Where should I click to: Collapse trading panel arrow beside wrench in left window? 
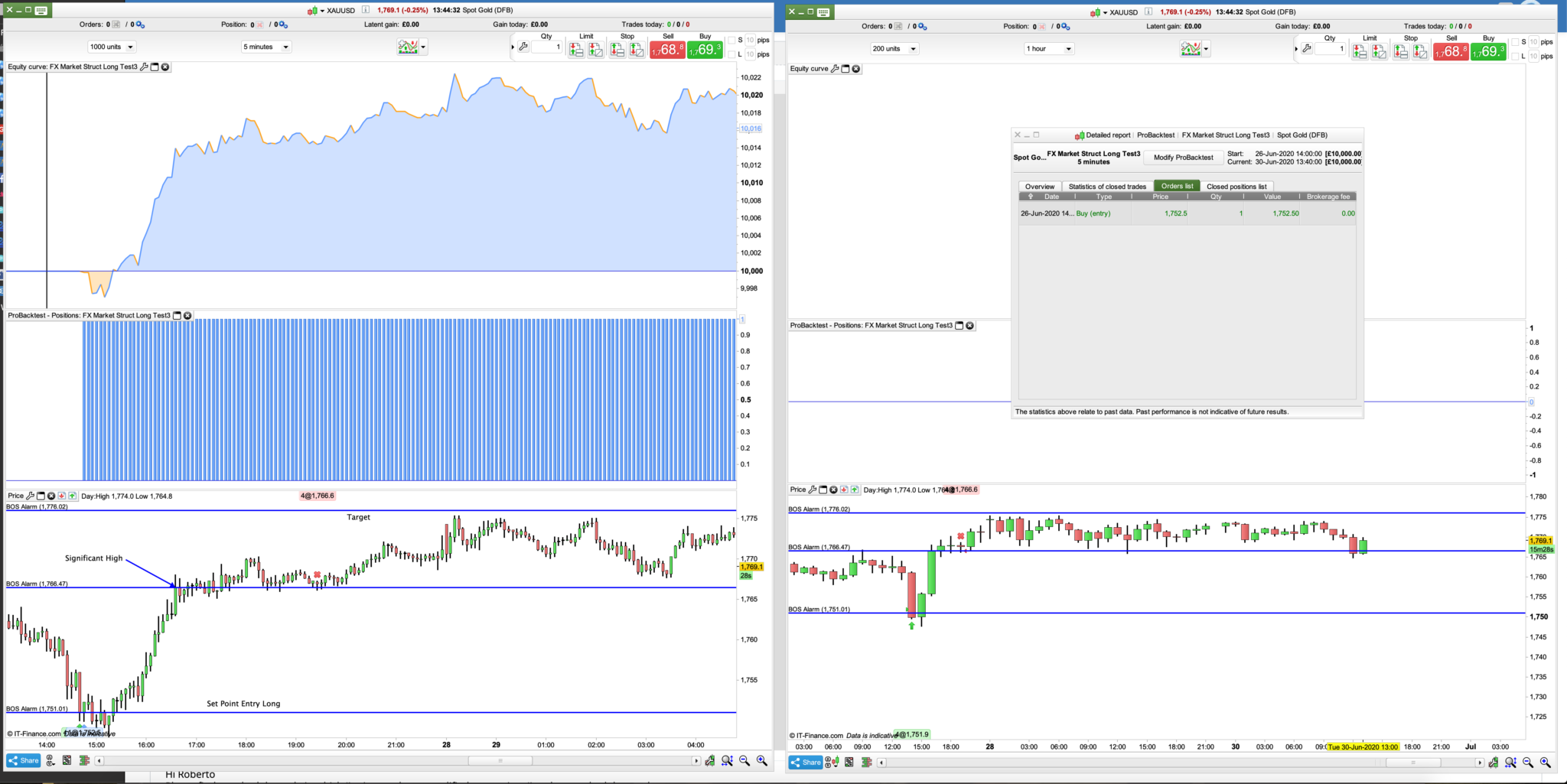coord(513,47)
